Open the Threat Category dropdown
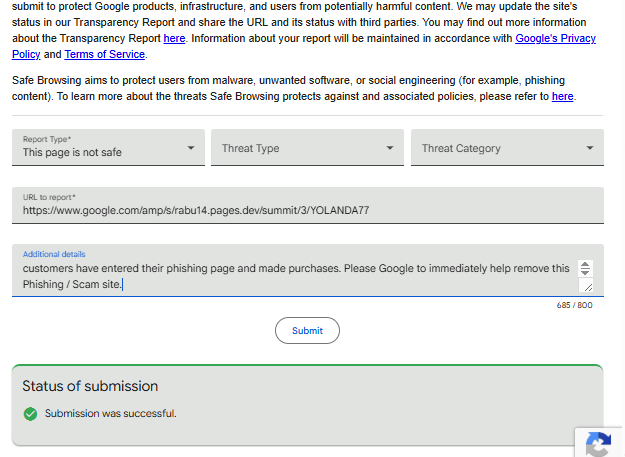 (507, 148)
